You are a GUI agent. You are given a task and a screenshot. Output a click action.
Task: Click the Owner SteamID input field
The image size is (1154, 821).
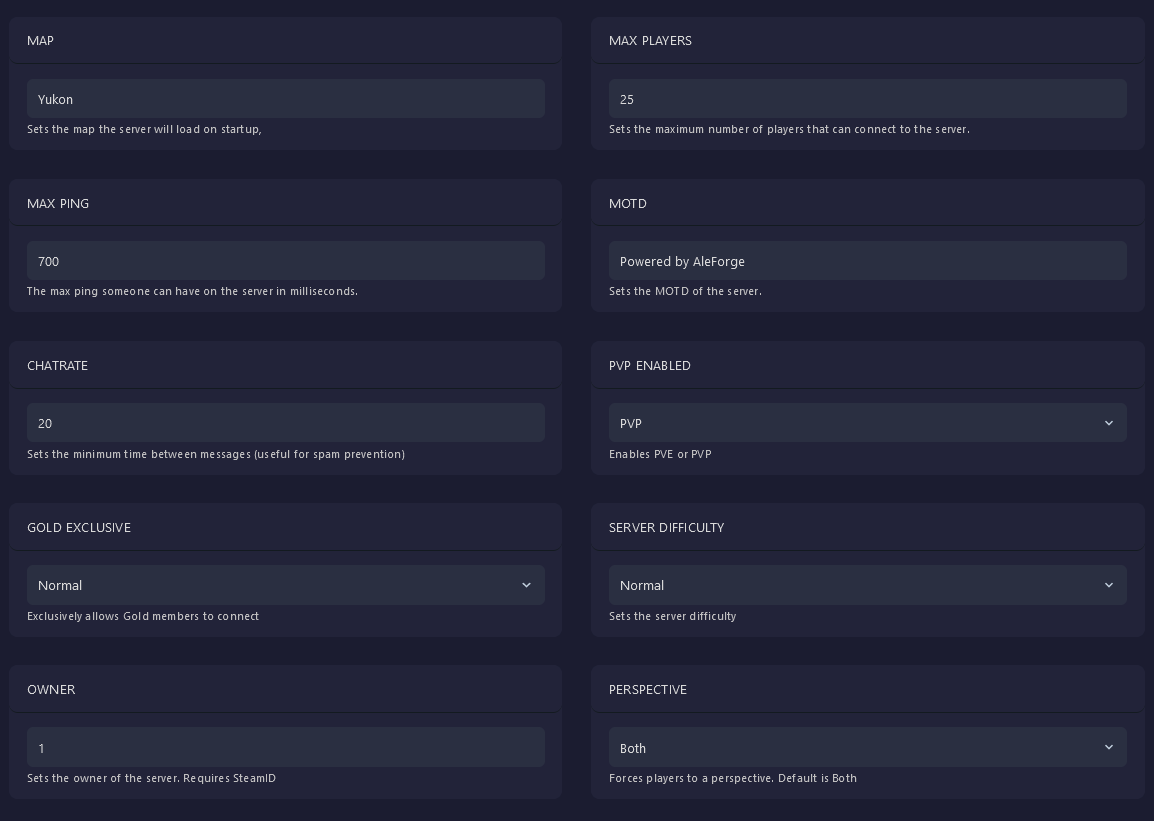coord(285,748)
